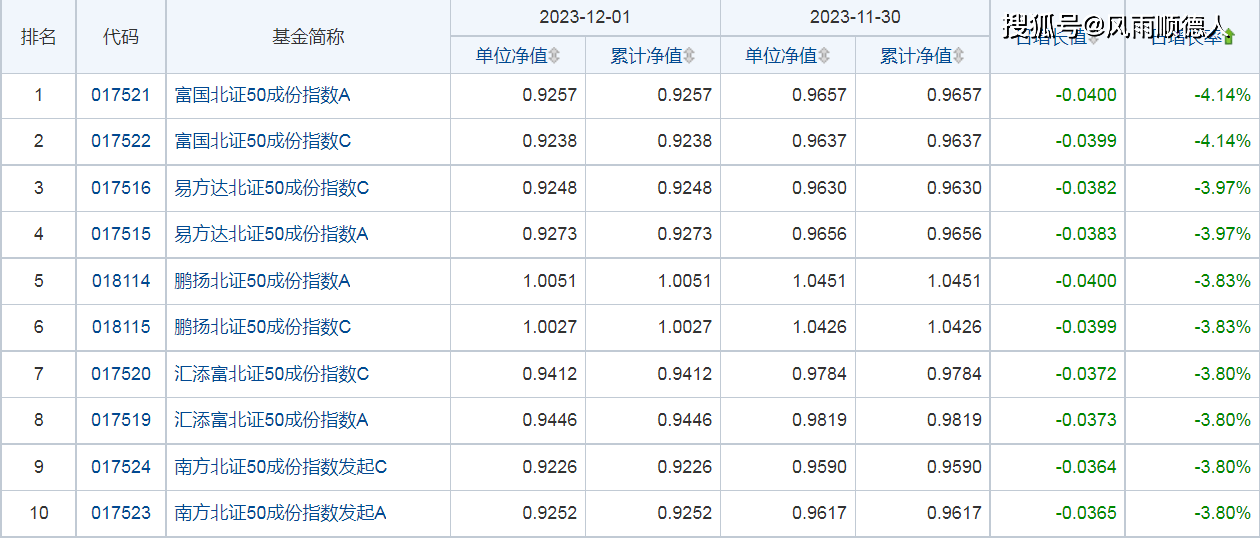This screenshot has height=538, width=1260.
Task: Open fund code 017524
Action: [x=121, y=467]
